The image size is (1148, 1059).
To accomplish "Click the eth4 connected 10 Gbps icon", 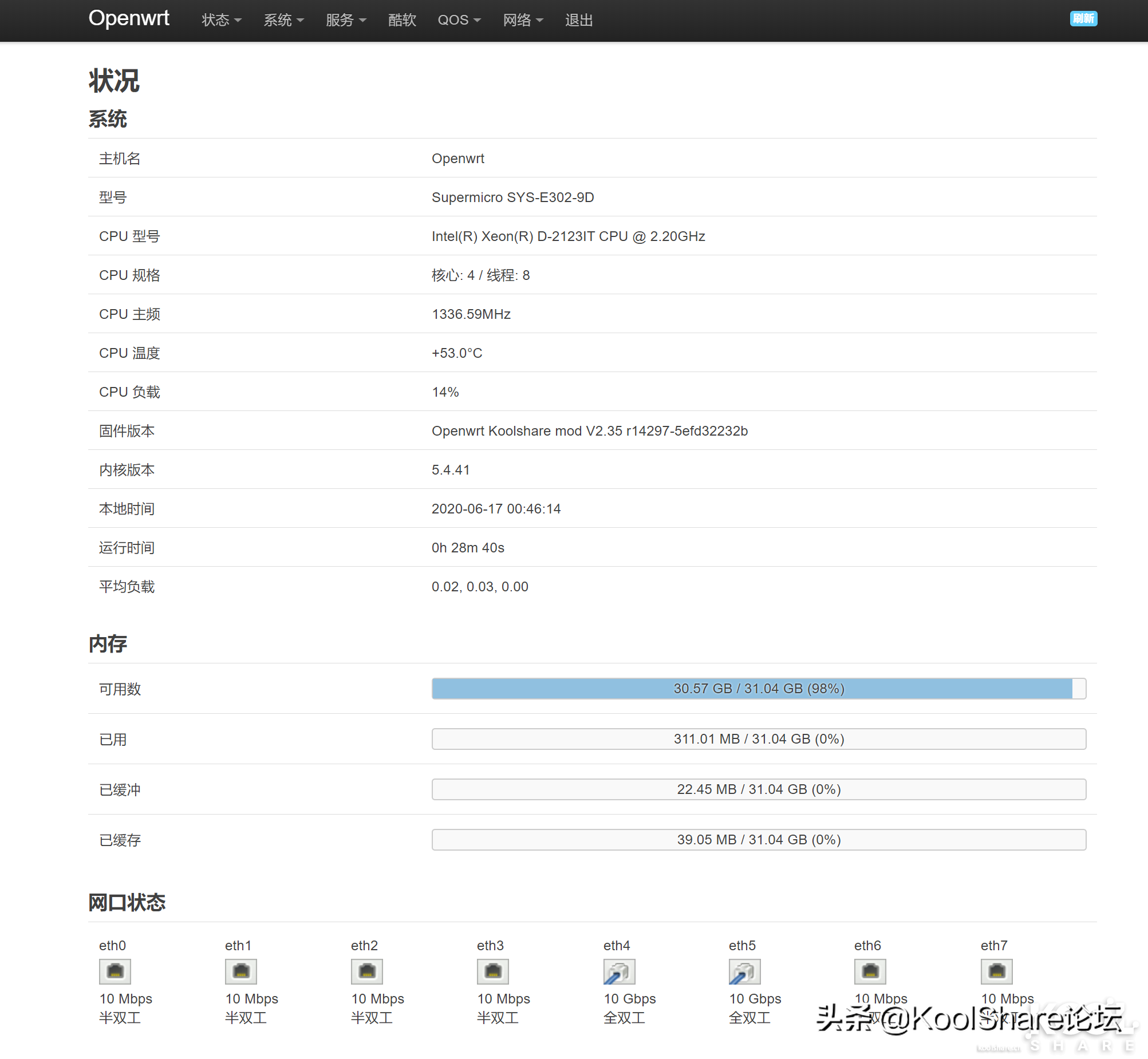I will tap(619, 971).
